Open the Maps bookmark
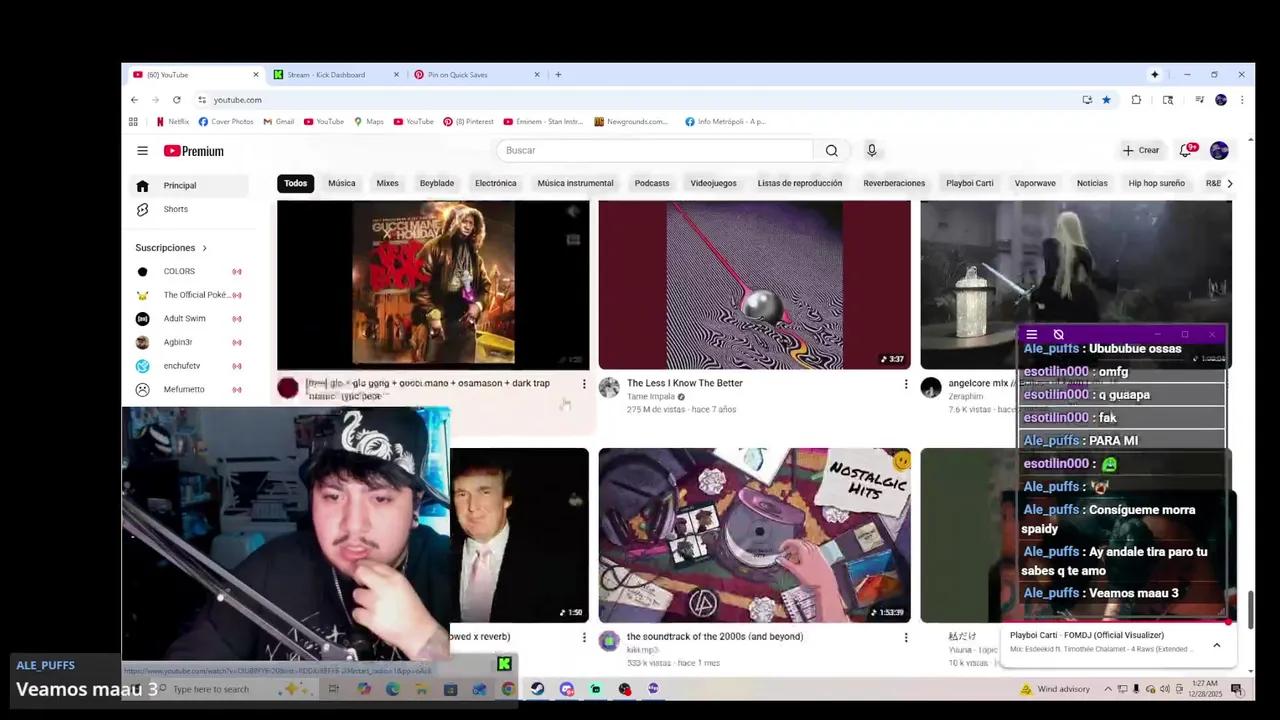 tap(368, 122)
